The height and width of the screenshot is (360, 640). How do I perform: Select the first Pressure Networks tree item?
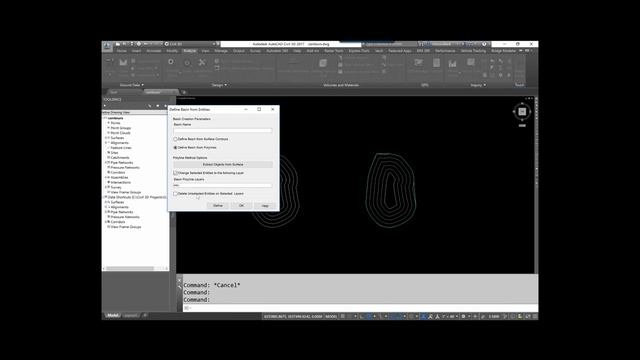coord(125,168)
